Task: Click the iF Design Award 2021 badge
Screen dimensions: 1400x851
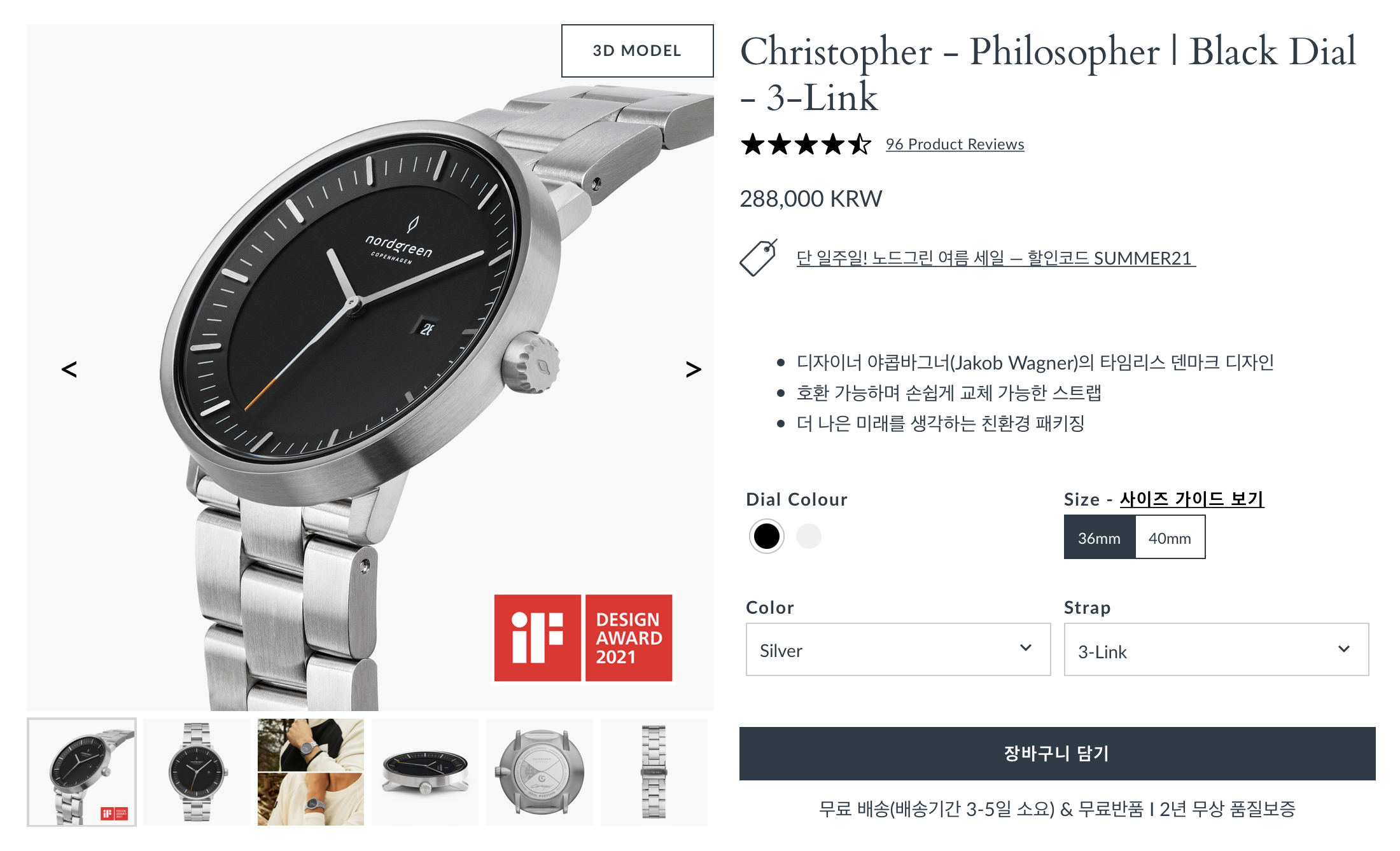Action: pyautogui.click(x=583, y=638)
